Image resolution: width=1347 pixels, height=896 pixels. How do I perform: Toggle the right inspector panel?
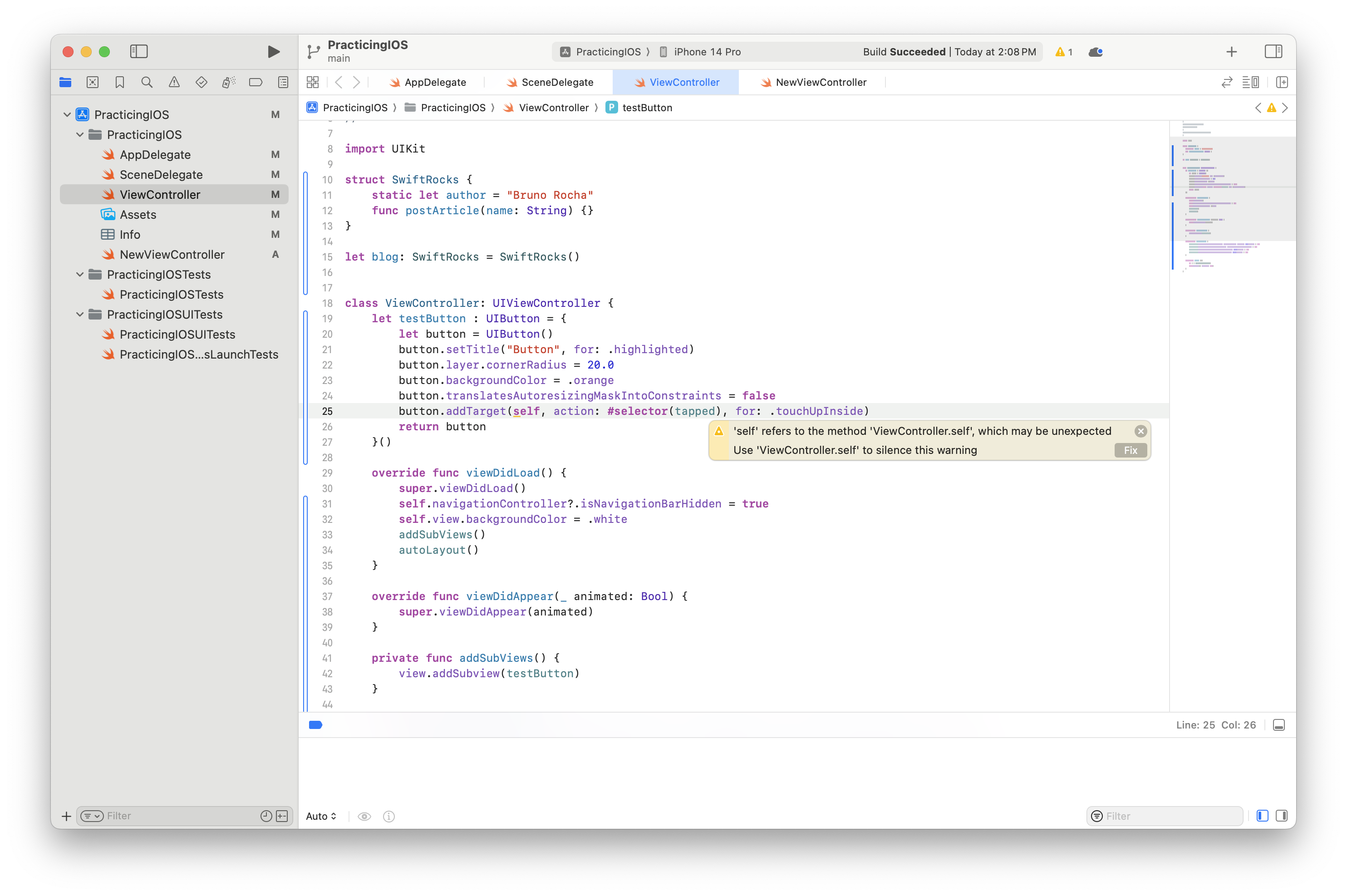pyautogui.click(x=1273, y=51)
